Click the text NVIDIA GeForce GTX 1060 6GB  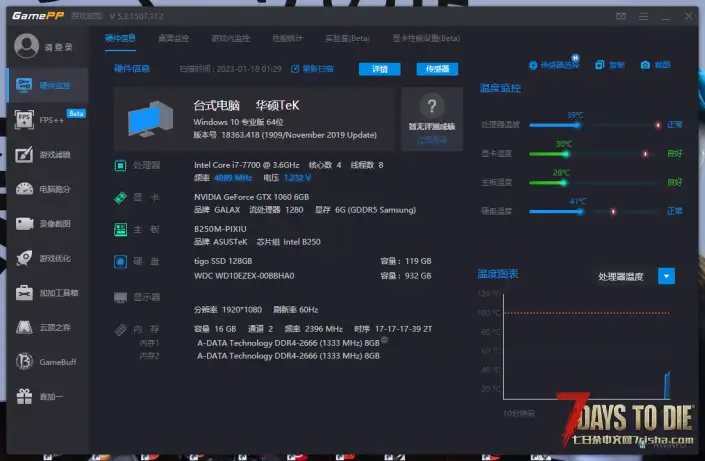coord(251,197)
